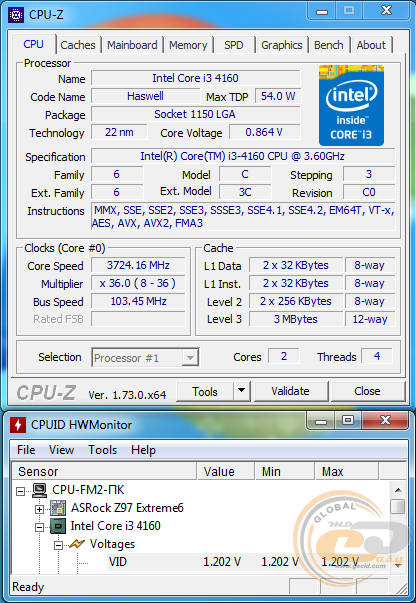Click the CPU-Z title bar app icon
Image resolution: width=416 pixels, height=603 pixels.
(x=16, y=15)
